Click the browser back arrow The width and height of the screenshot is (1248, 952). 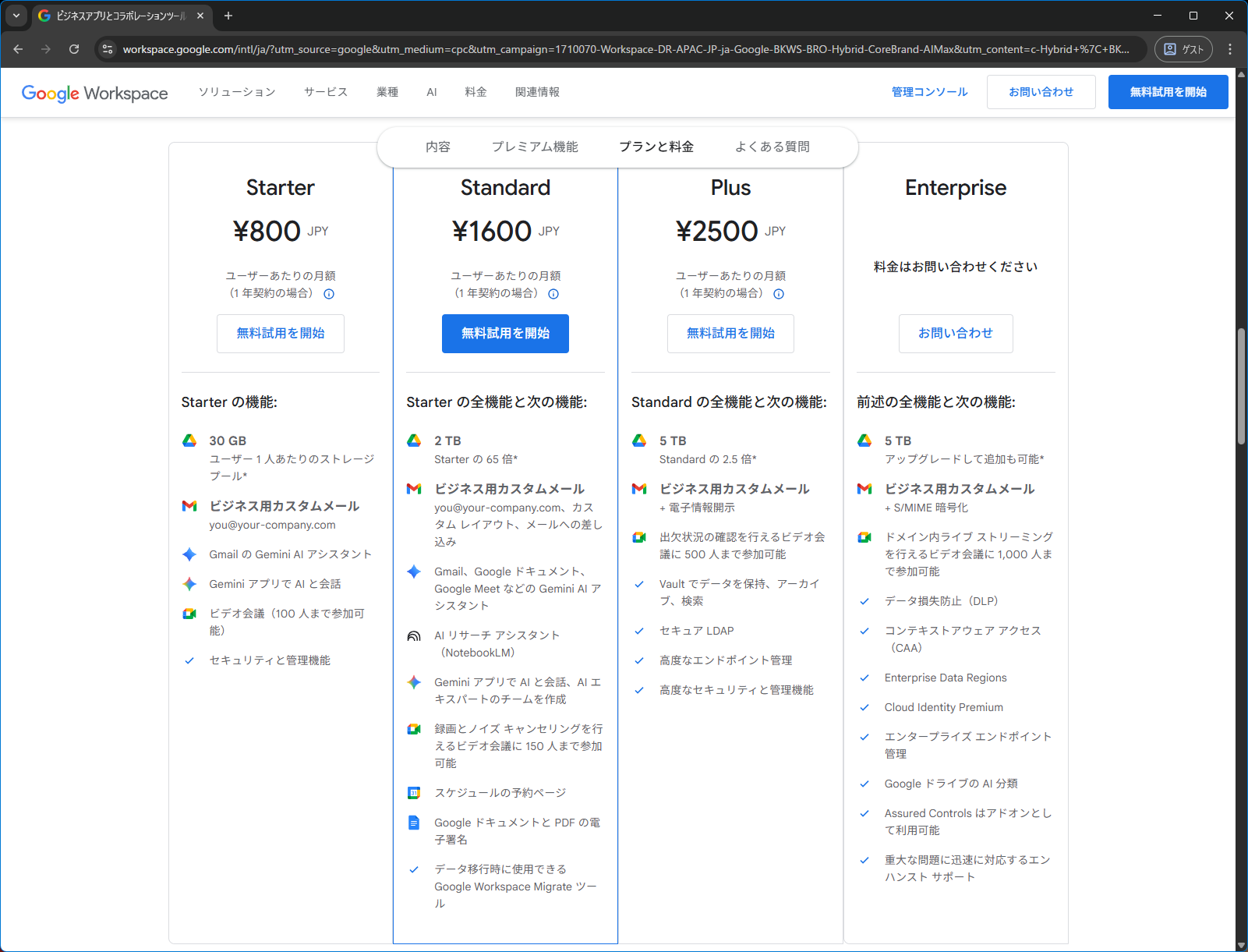pos(18,49)
